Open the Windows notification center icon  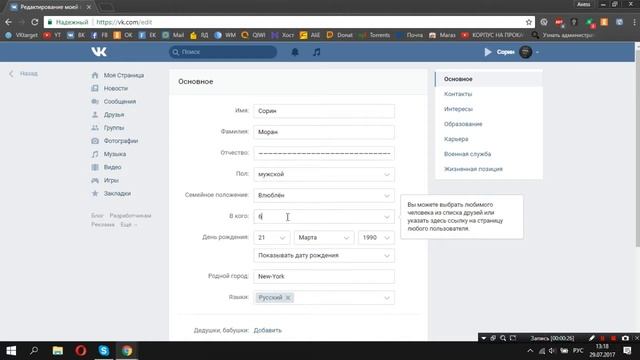627,351
